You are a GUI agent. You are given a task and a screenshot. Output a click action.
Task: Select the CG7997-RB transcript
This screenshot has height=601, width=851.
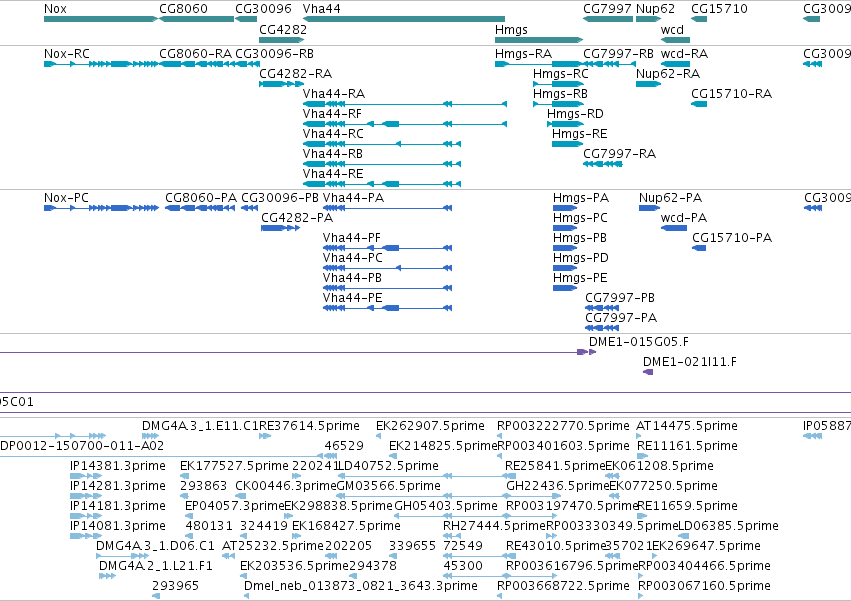(x=608, y=64)
